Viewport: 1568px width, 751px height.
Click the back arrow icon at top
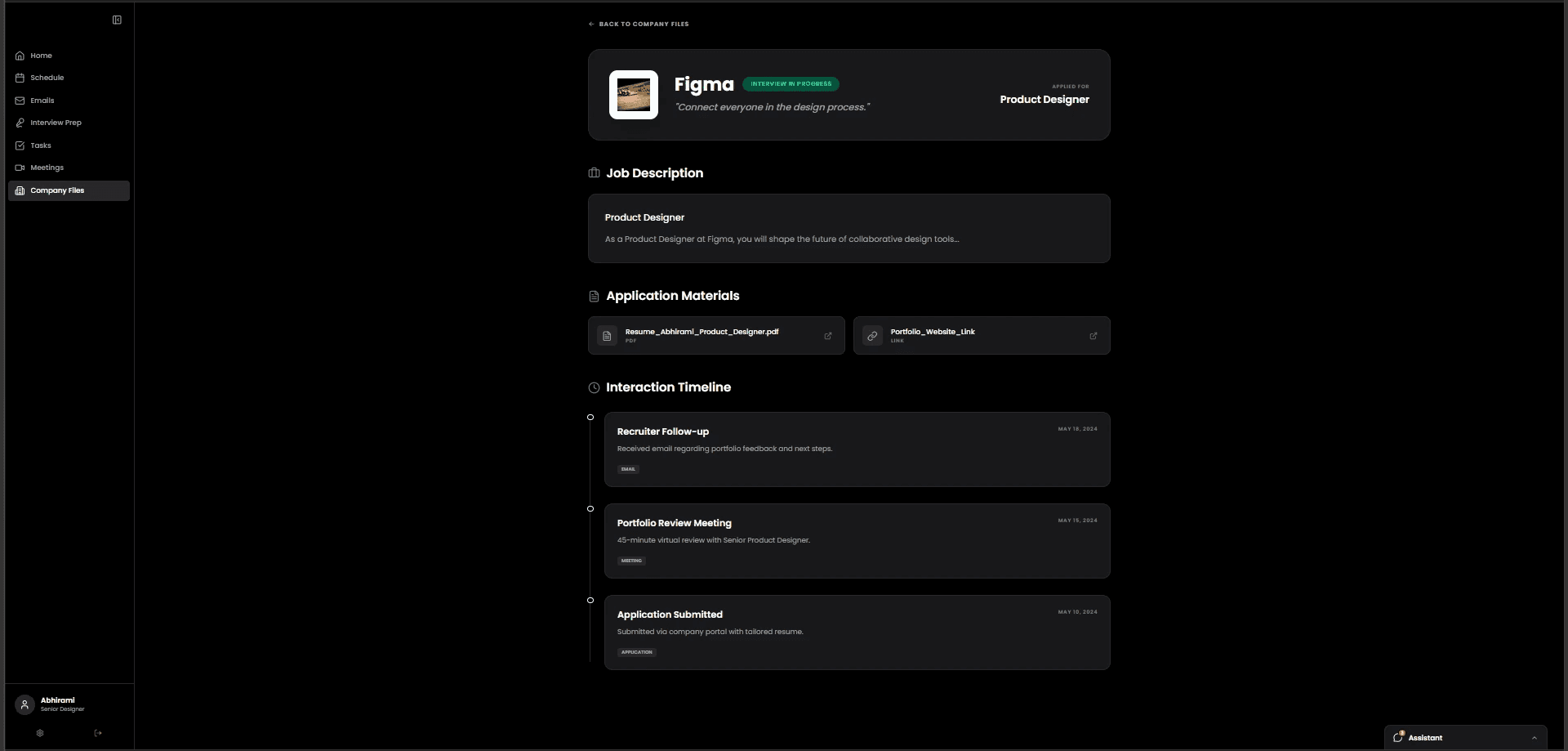591,24
